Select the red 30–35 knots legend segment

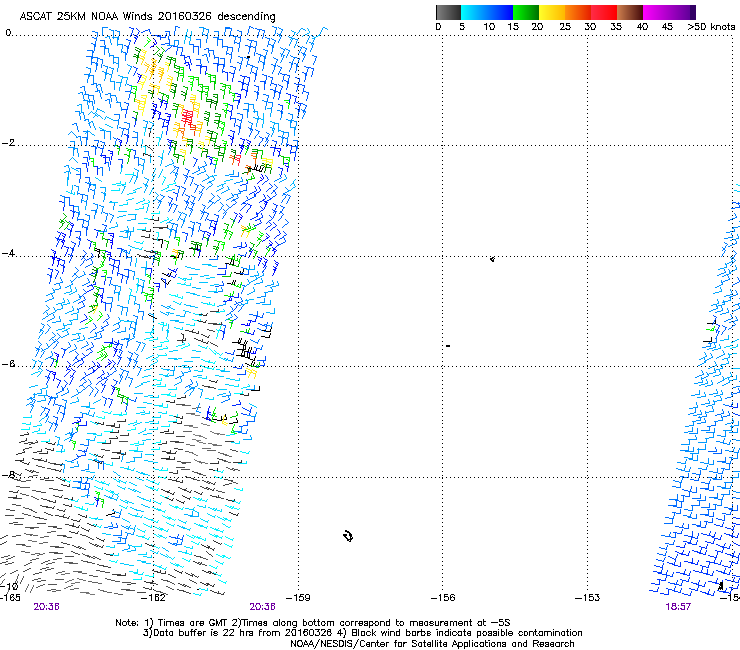click(x=604, y=12)
